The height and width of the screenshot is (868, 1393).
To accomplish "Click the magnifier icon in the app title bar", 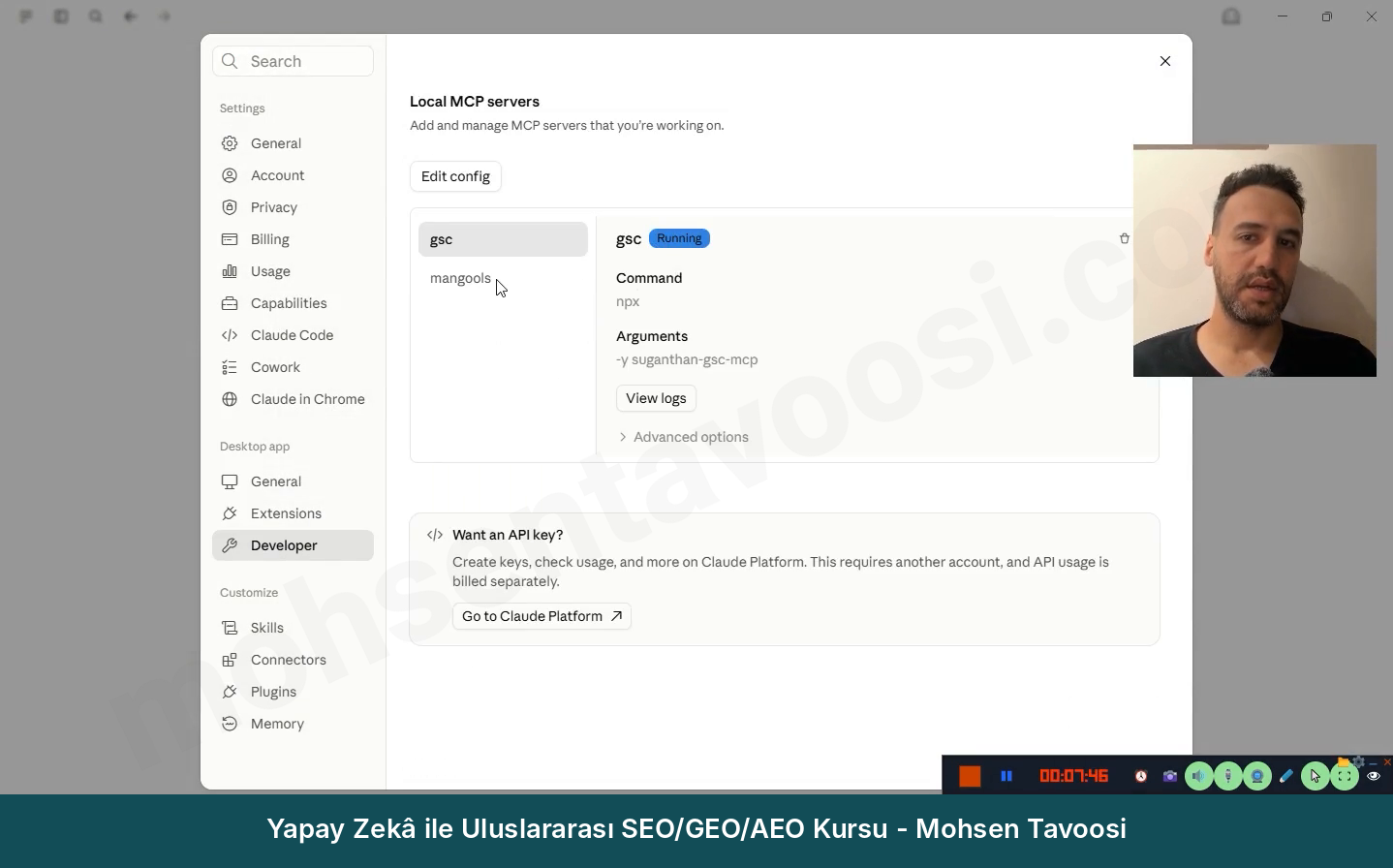I will [x=95, y=16].
